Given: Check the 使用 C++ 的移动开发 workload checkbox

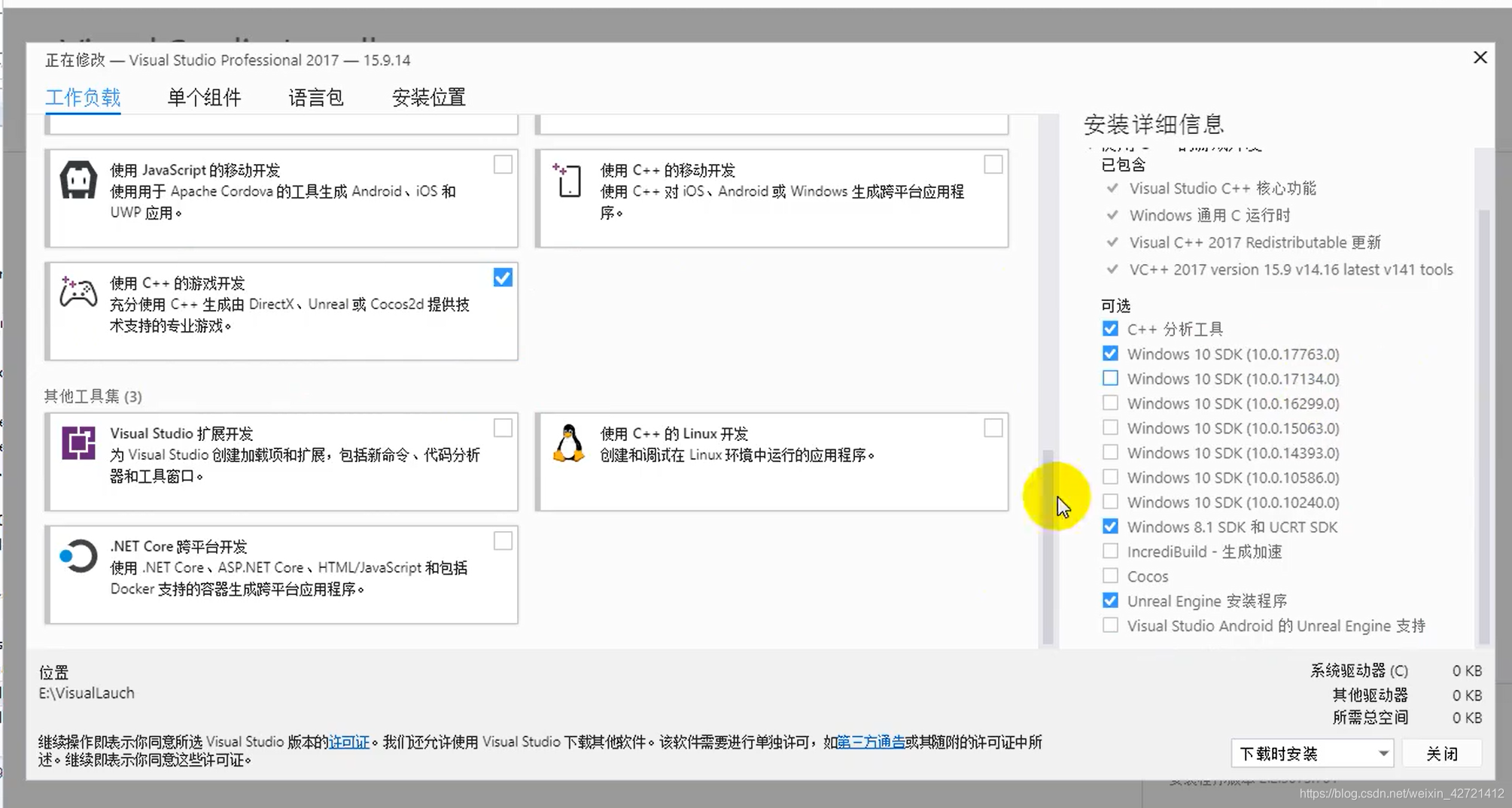Looking at the screenshot, I should (x=993, y=165).
